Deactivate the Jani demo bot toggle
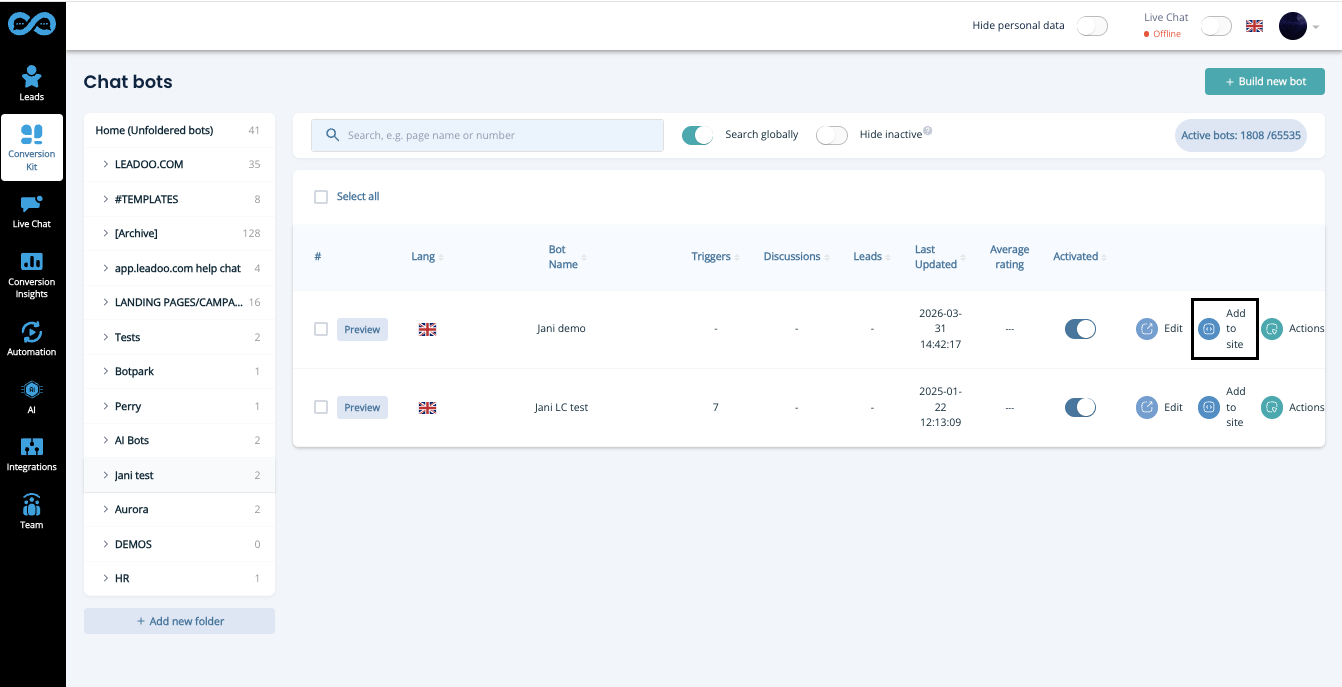 (x=1080, y=329)
